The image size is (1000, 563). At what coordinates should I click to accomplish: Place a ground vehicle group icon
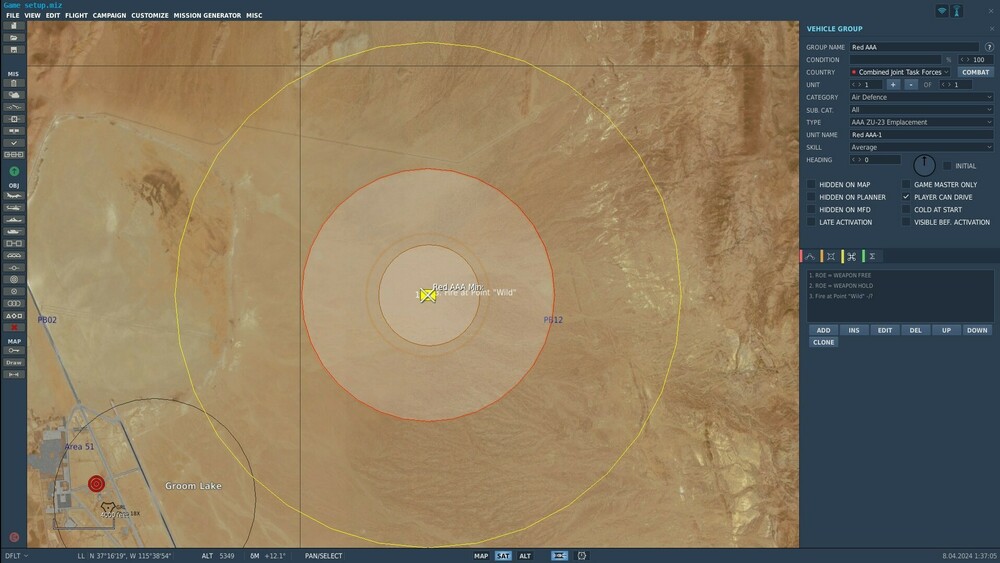[x=14, y=231]
